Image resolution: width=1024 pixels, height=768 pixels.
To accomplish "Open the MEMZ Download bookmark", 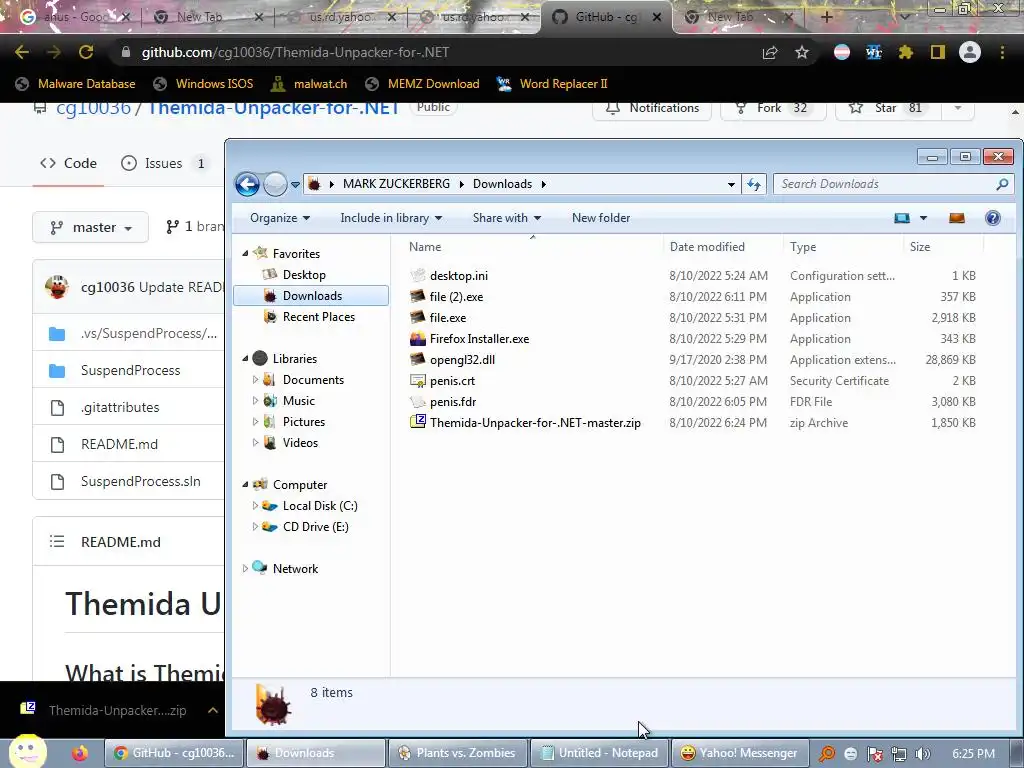I will click(423, 84).
